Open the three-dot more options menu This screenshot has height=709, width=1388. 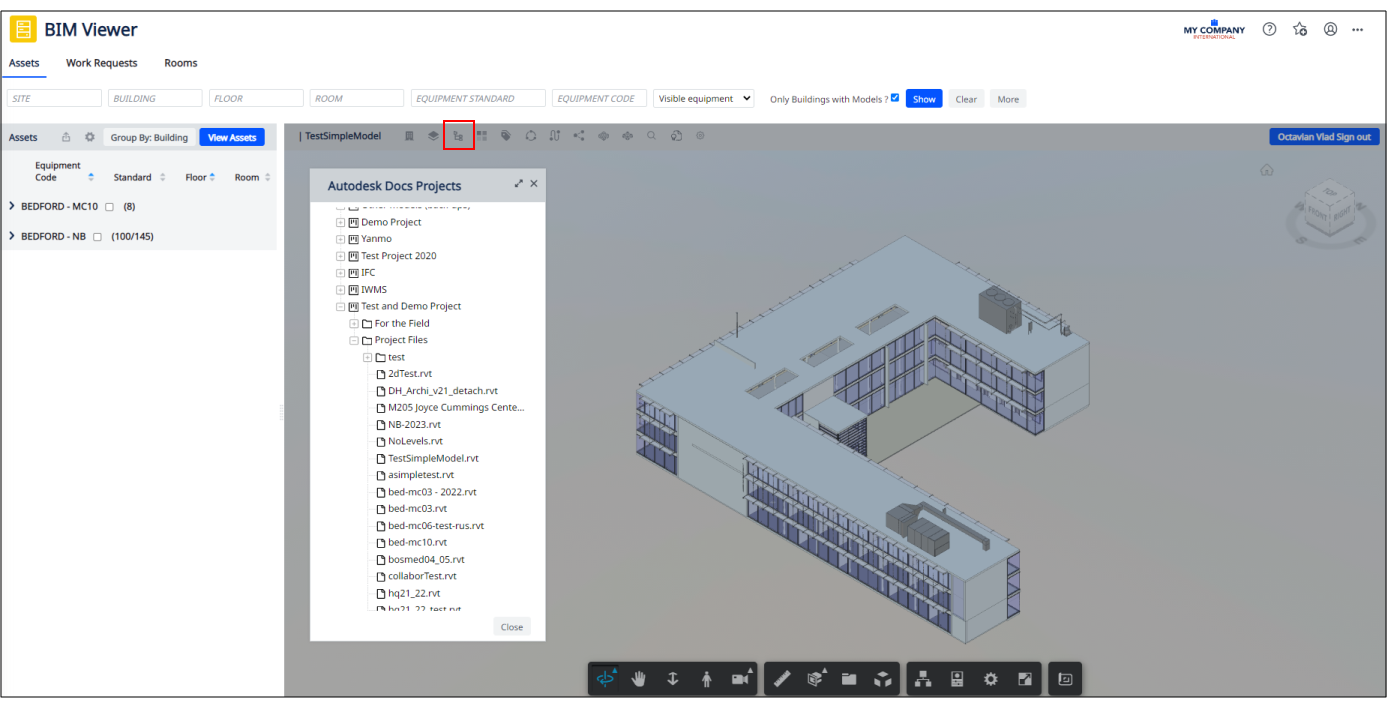pyautogui.click(x=1358, y=29)
